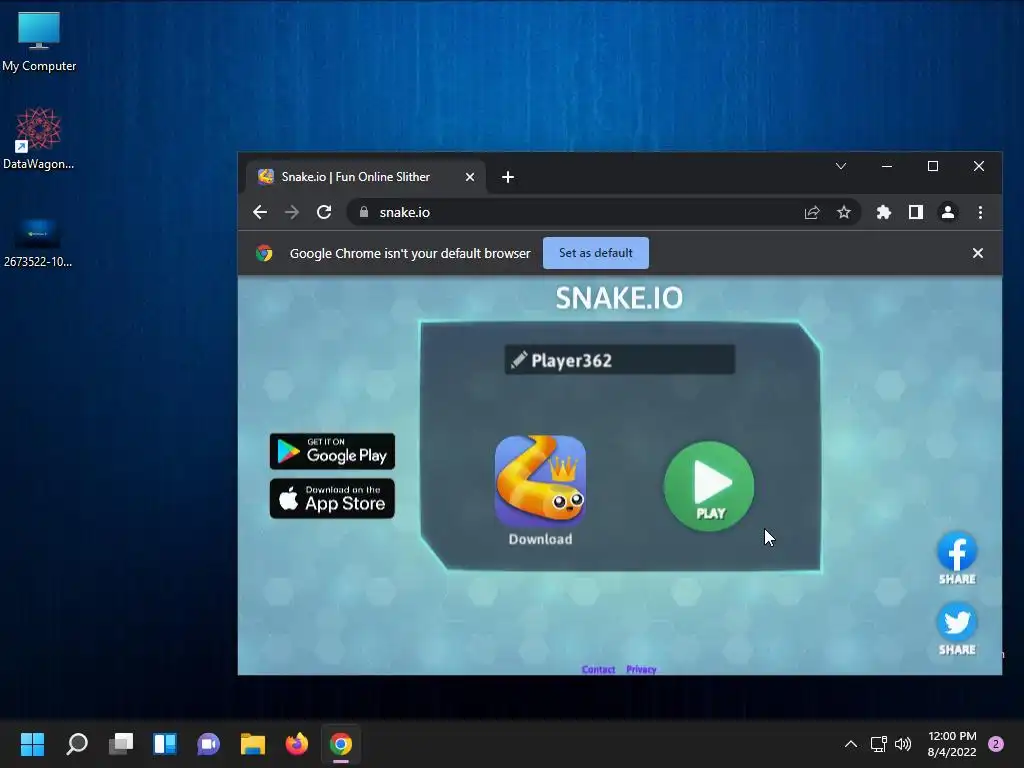
Task: Open the Contact link at page bottom
Action: click(x=598, y=669)
